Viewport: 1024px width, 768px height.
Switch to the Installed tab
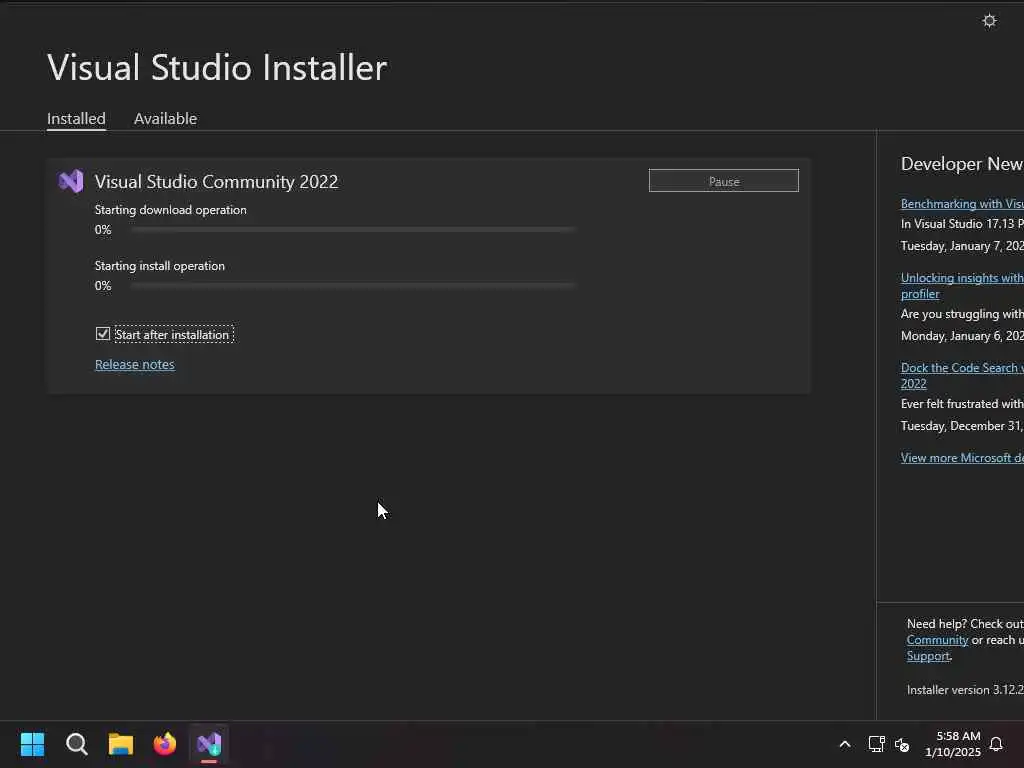pos(76,119)
